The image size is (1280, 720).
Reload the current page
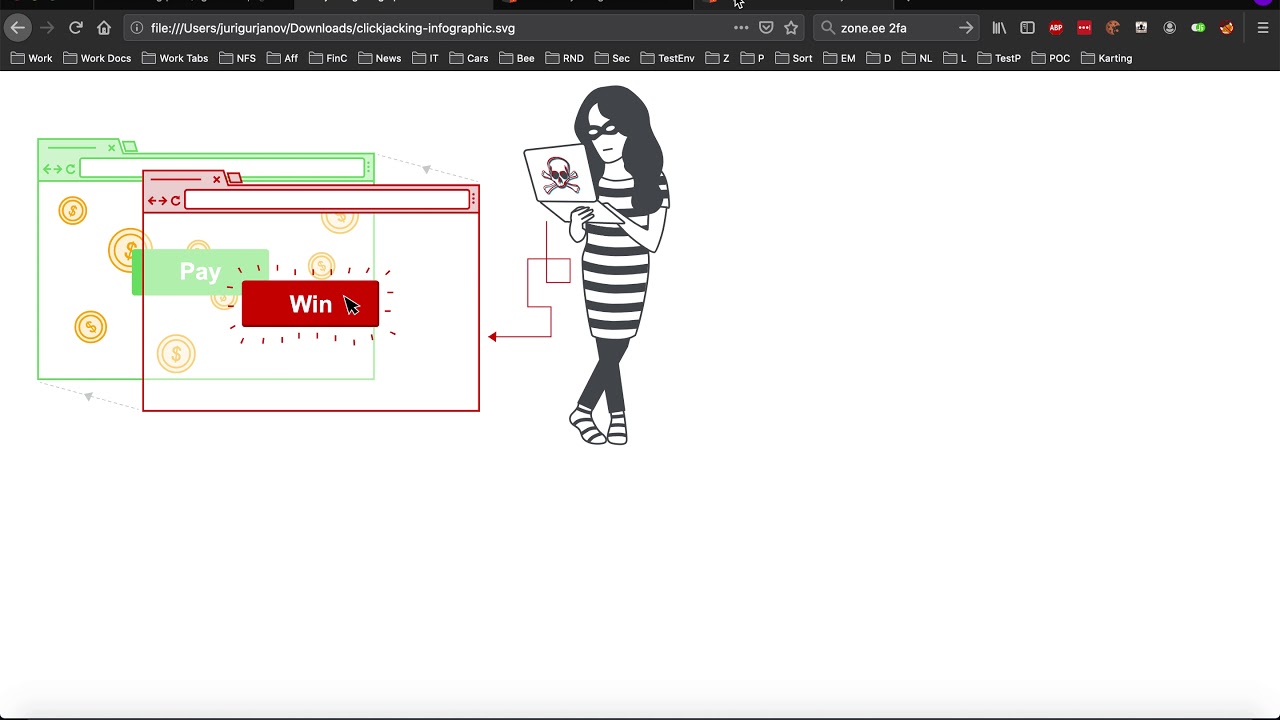75,28
